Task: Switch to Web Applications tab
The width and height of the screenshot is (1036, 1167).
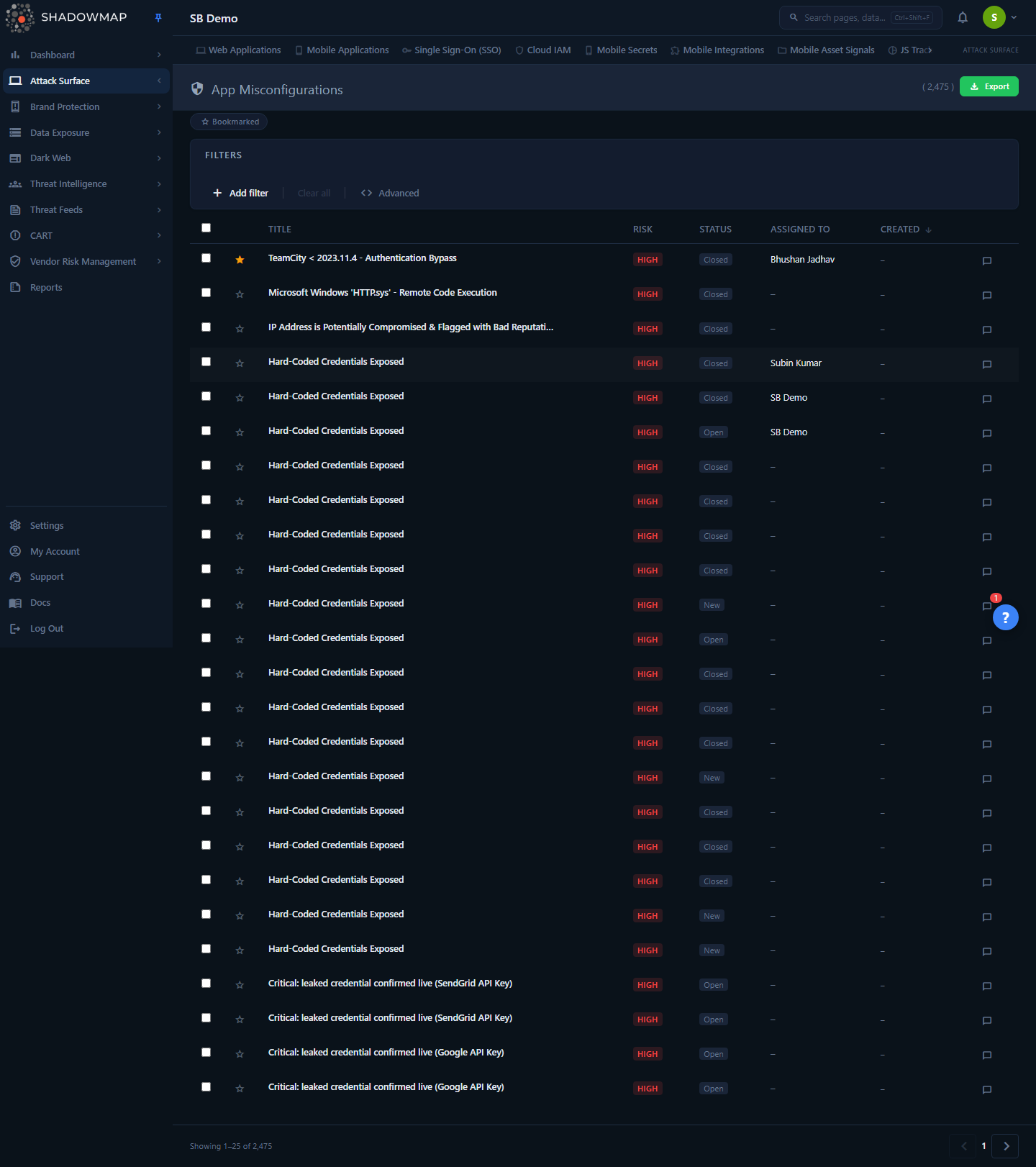Action: pyautogui.click(x=238, y=50)
